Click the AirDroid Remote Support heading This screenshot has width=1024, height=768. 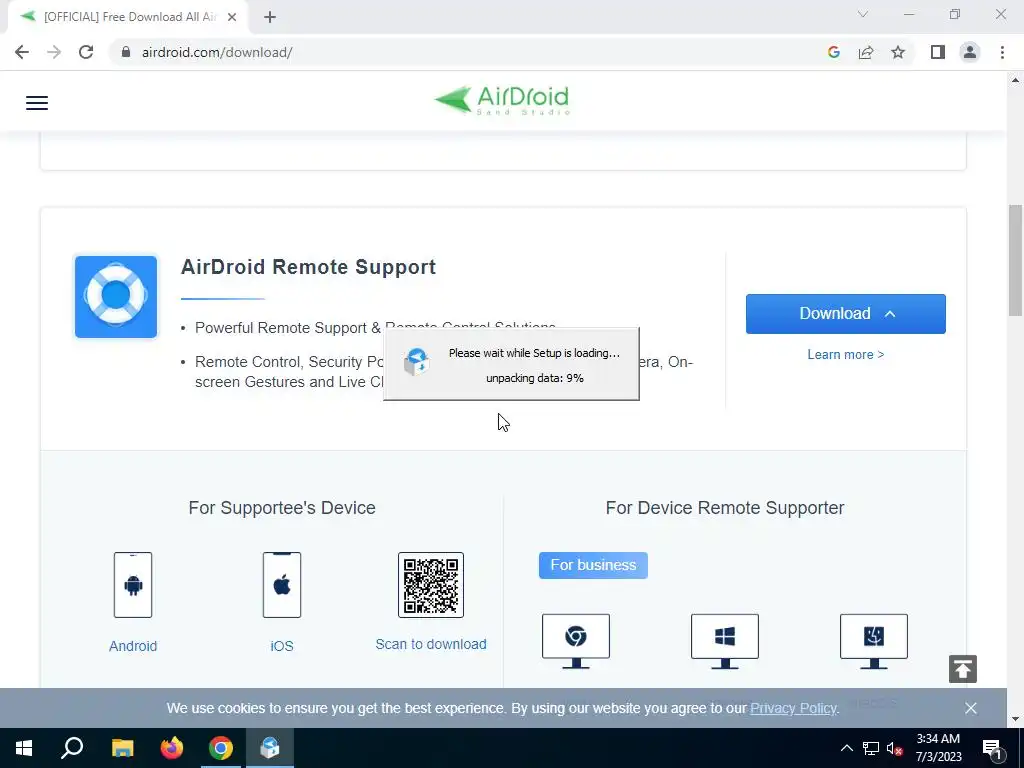click(308, 267)
